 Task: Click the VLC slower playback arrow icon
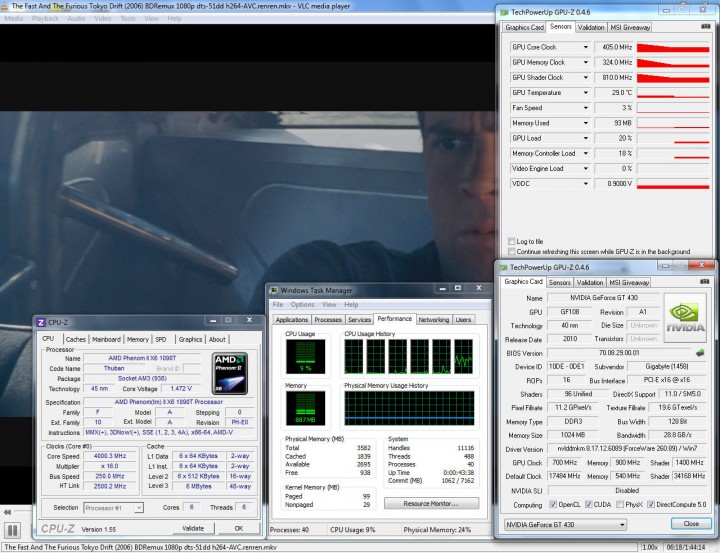(x=7, y=512)
